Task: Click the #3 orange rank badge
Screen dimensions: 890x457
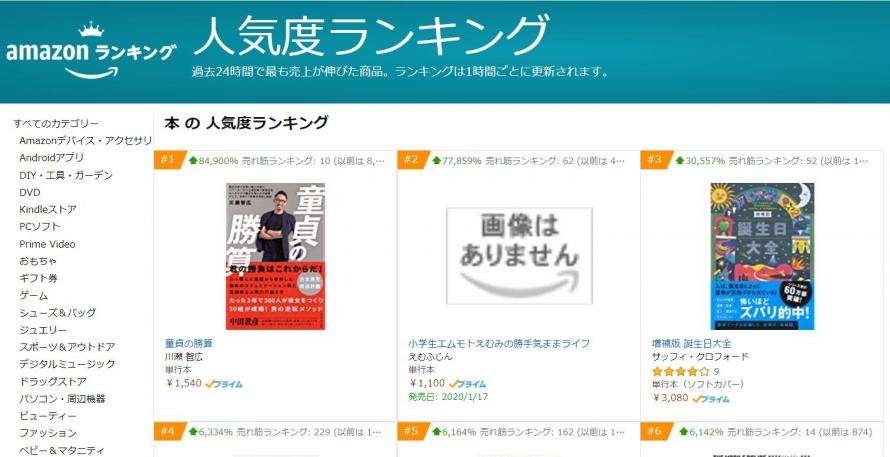Action: pos(656,160)
